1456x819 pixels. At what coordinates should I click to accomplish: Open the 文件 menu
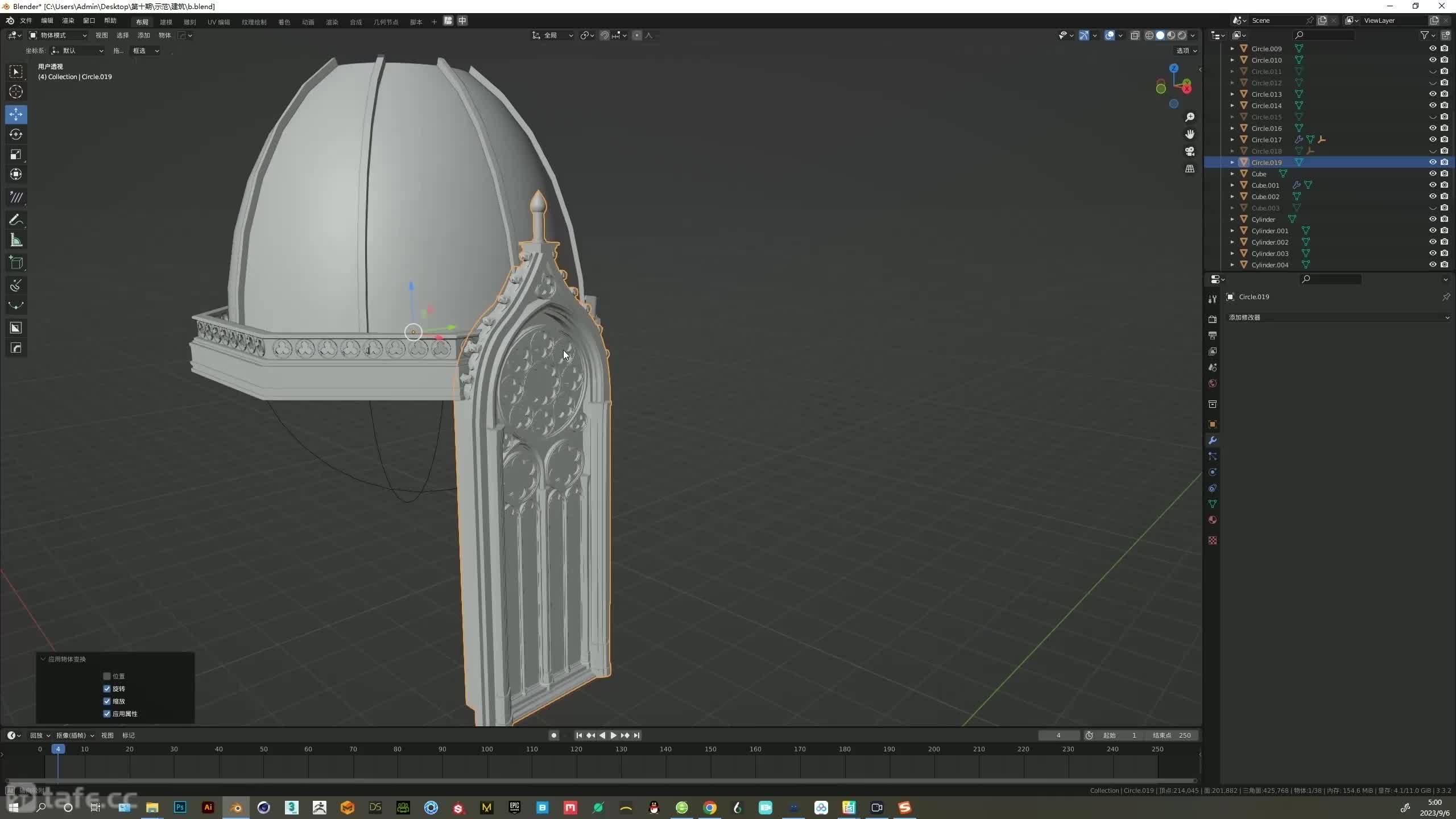[26, 20]
